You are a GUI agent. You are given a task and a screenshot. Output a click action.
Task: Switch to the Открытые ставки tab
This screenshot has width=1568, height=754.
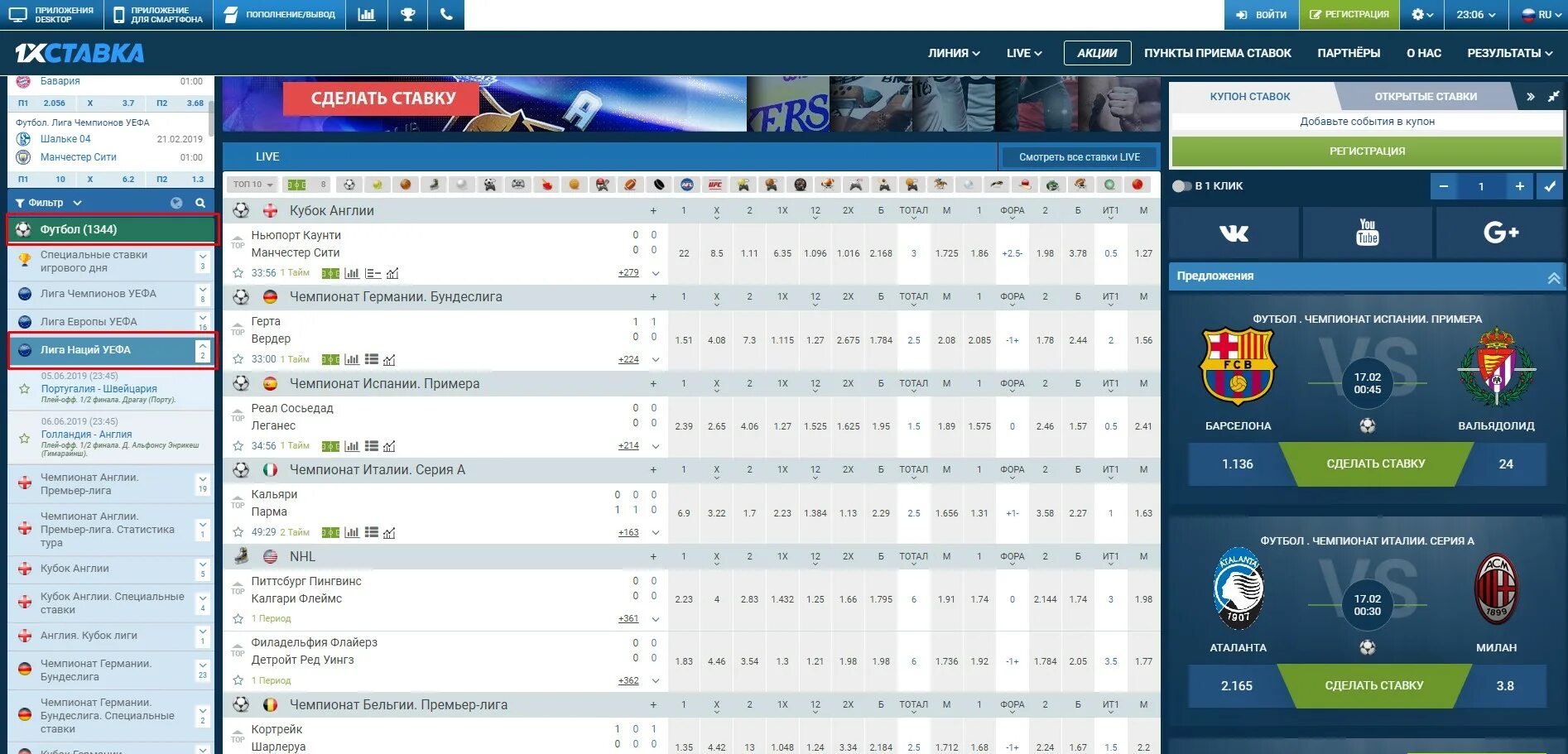point(1426,97)
